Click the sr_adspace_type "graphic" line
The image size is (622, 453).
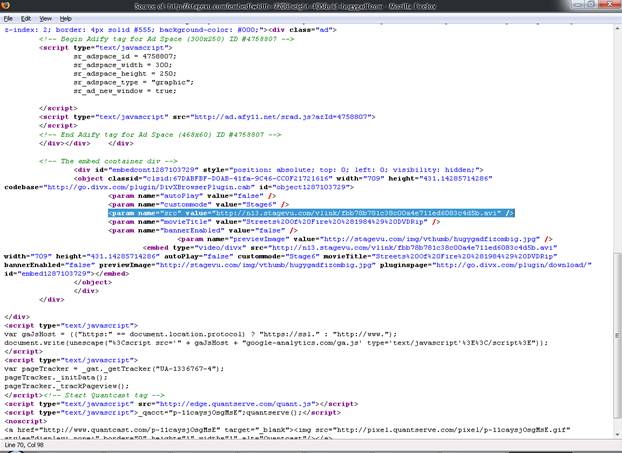[133, 83]
